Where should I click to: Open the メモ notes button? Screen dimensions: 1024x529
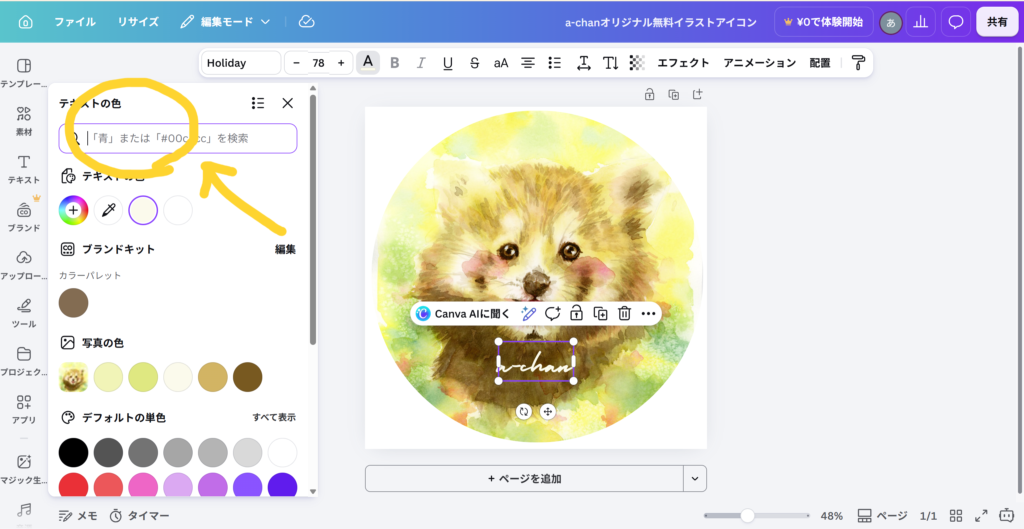click(78, 516)
